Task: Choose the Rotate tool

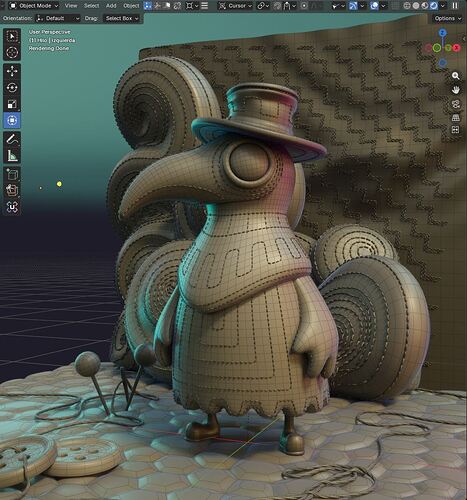Action: click(12, 87)
